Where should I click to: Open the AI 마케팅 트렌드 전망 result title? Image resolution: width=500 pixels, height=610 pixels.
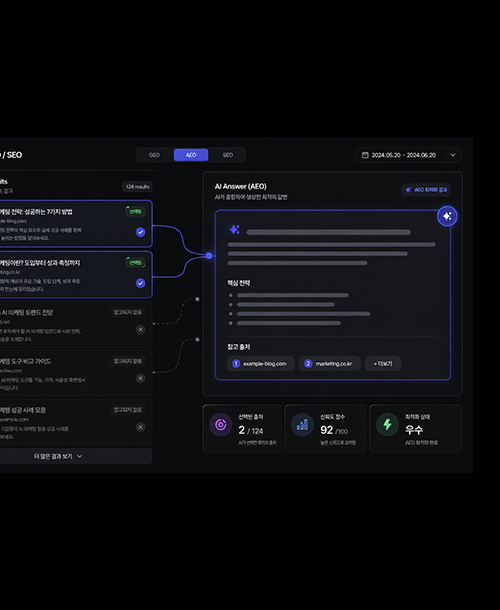[x=26, y=312]
